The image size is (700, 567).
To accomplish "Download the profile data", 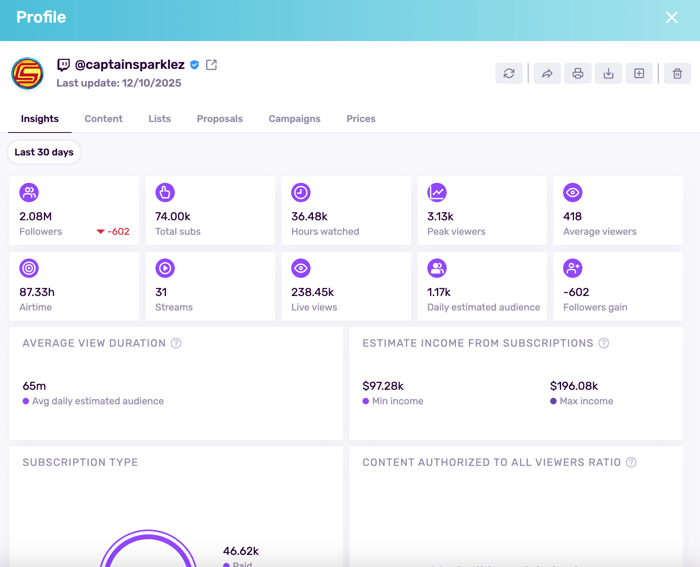I will coord(608,73).
